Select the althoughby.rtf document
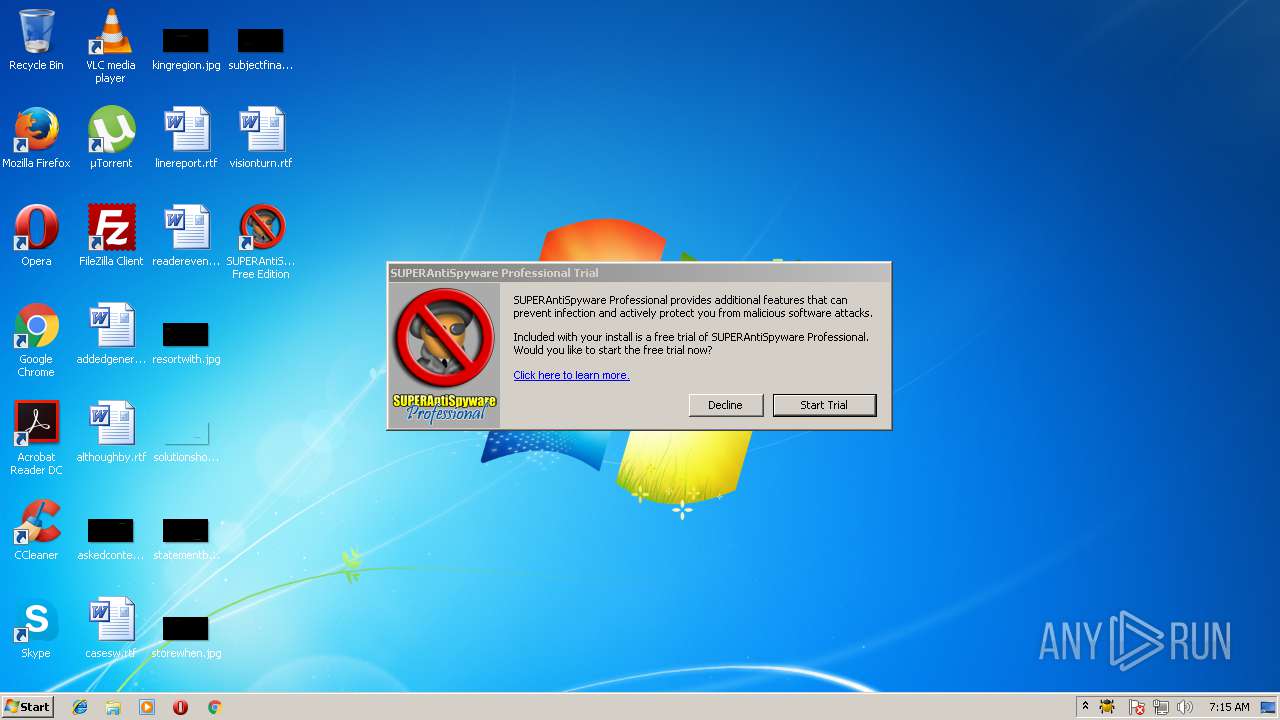The width and height of the screenshot is (1280, 720). [111, 432]
